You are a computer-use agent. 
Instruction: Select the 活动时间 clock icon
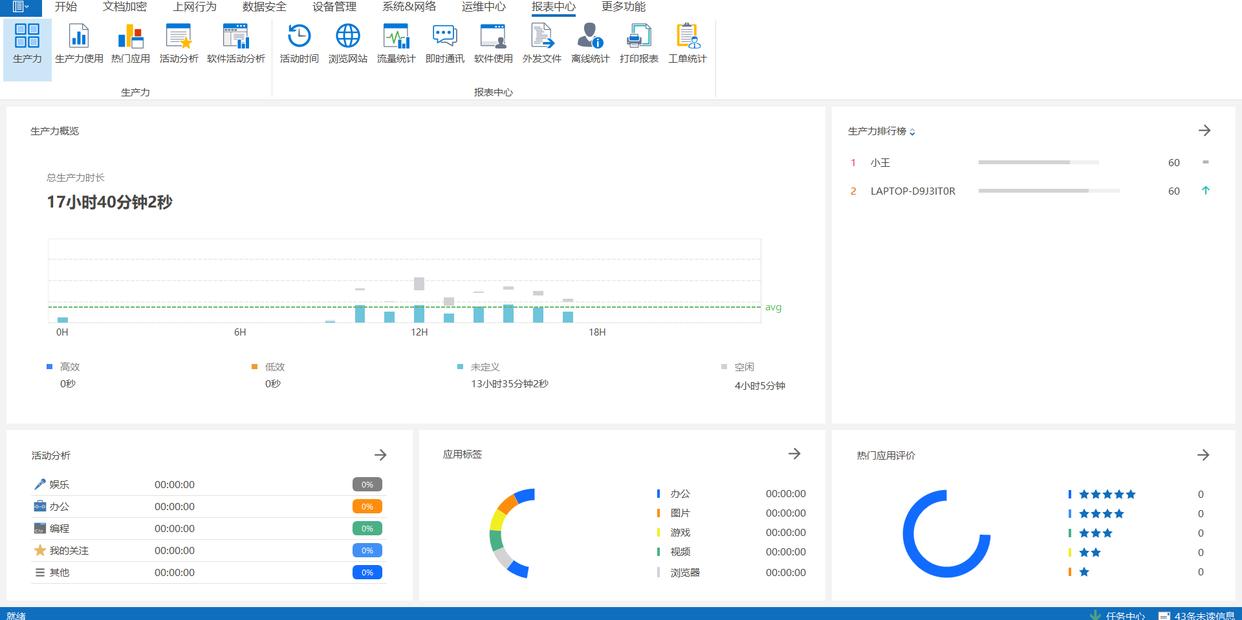click(299, 43)
